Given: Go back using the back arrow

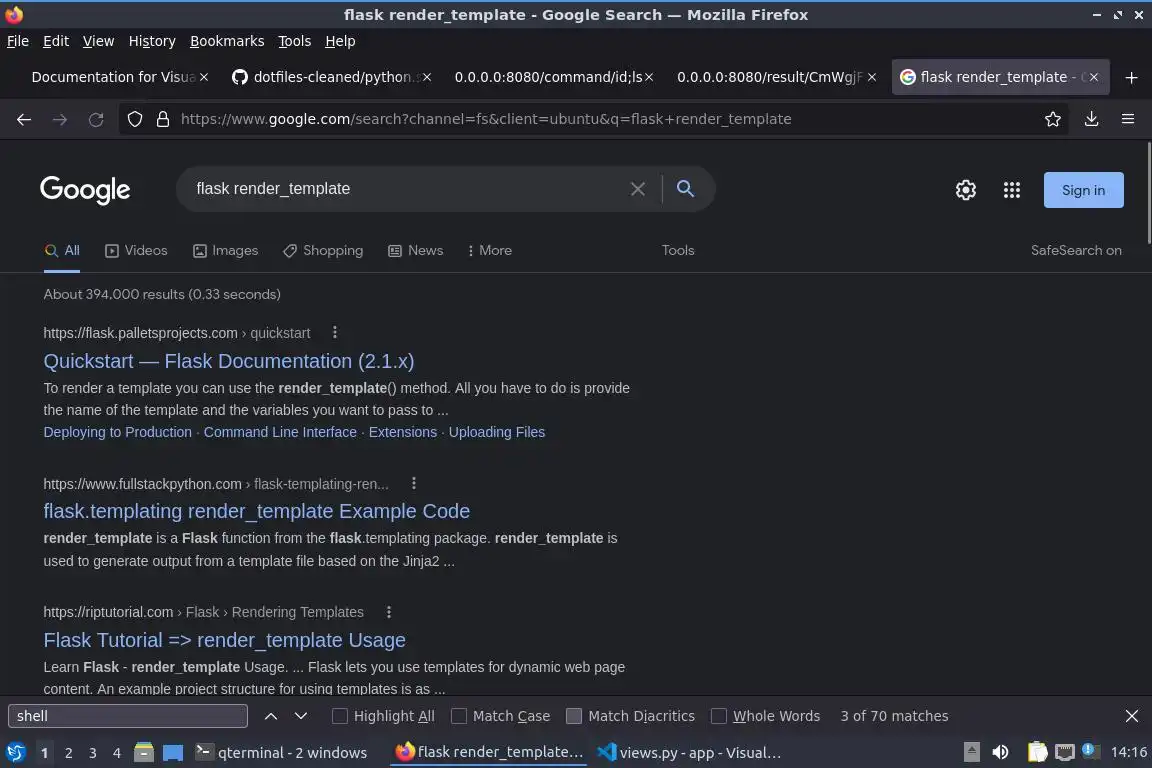Looking at the screenshot, I should 24,119.
